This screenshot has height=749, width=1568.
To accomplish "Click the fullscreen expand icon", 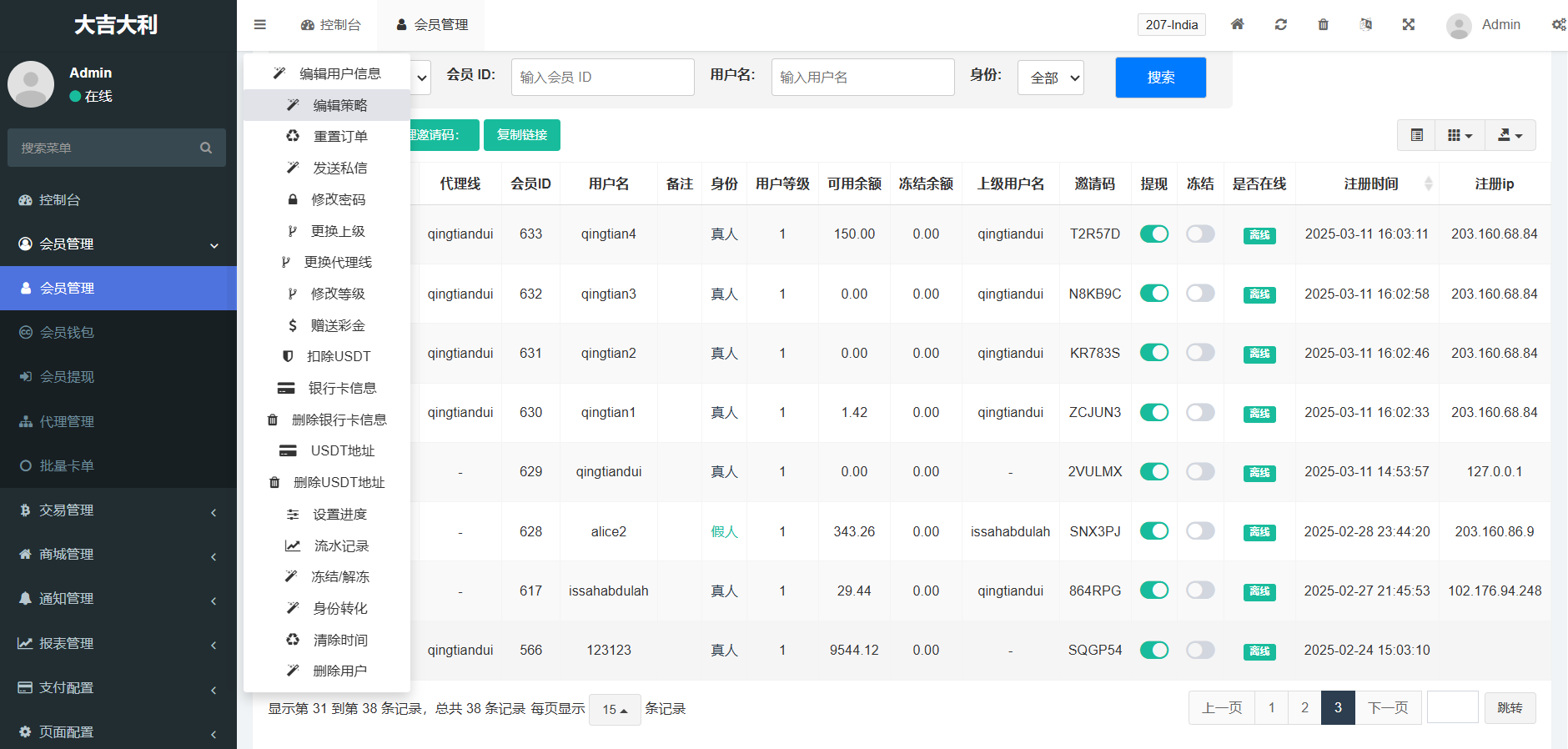I will click(1409, 25).
